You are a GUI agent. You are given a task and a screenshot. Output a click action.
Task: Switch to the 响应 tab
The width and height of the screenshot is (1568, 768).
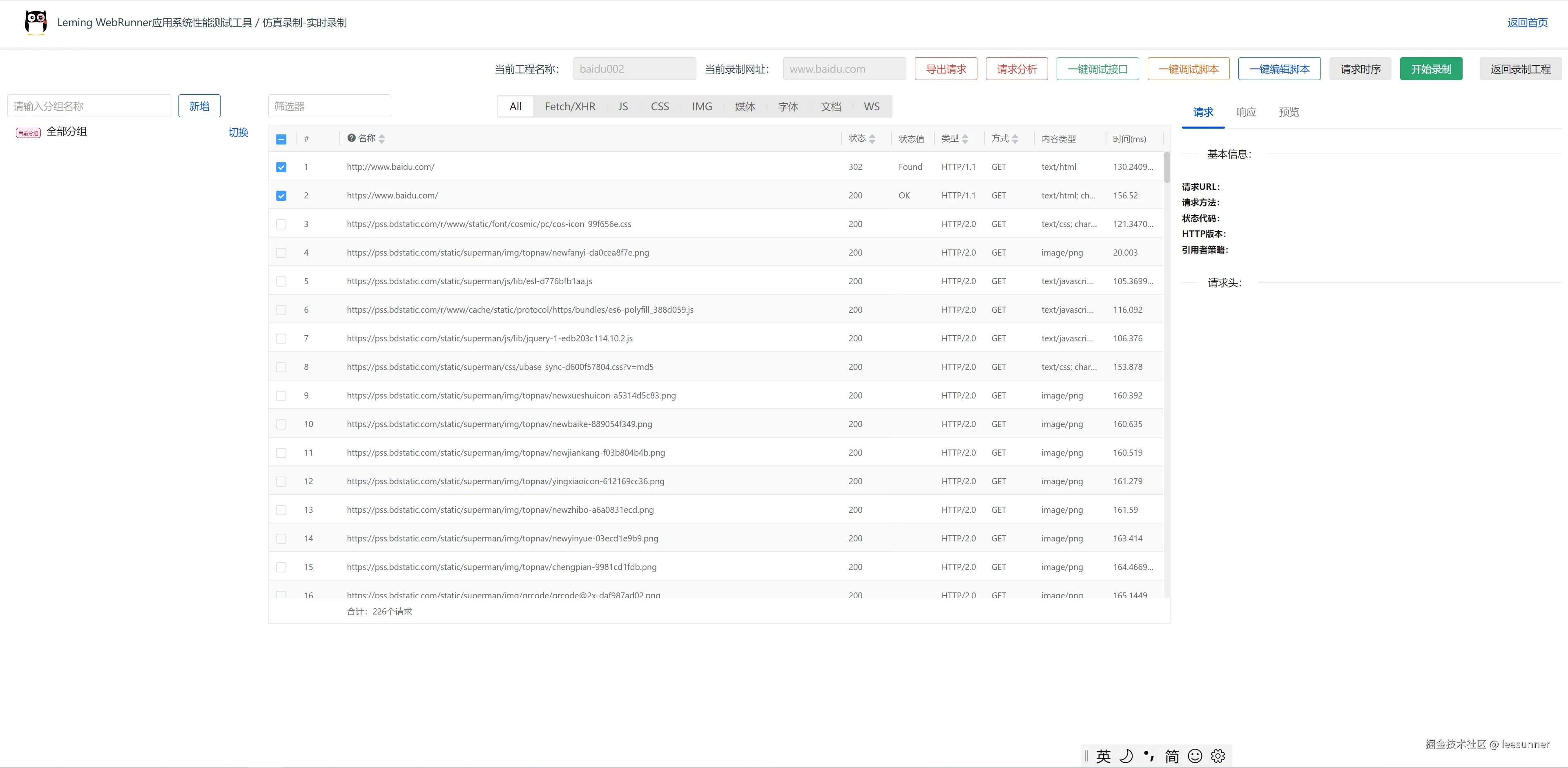tap(1246, 112)
